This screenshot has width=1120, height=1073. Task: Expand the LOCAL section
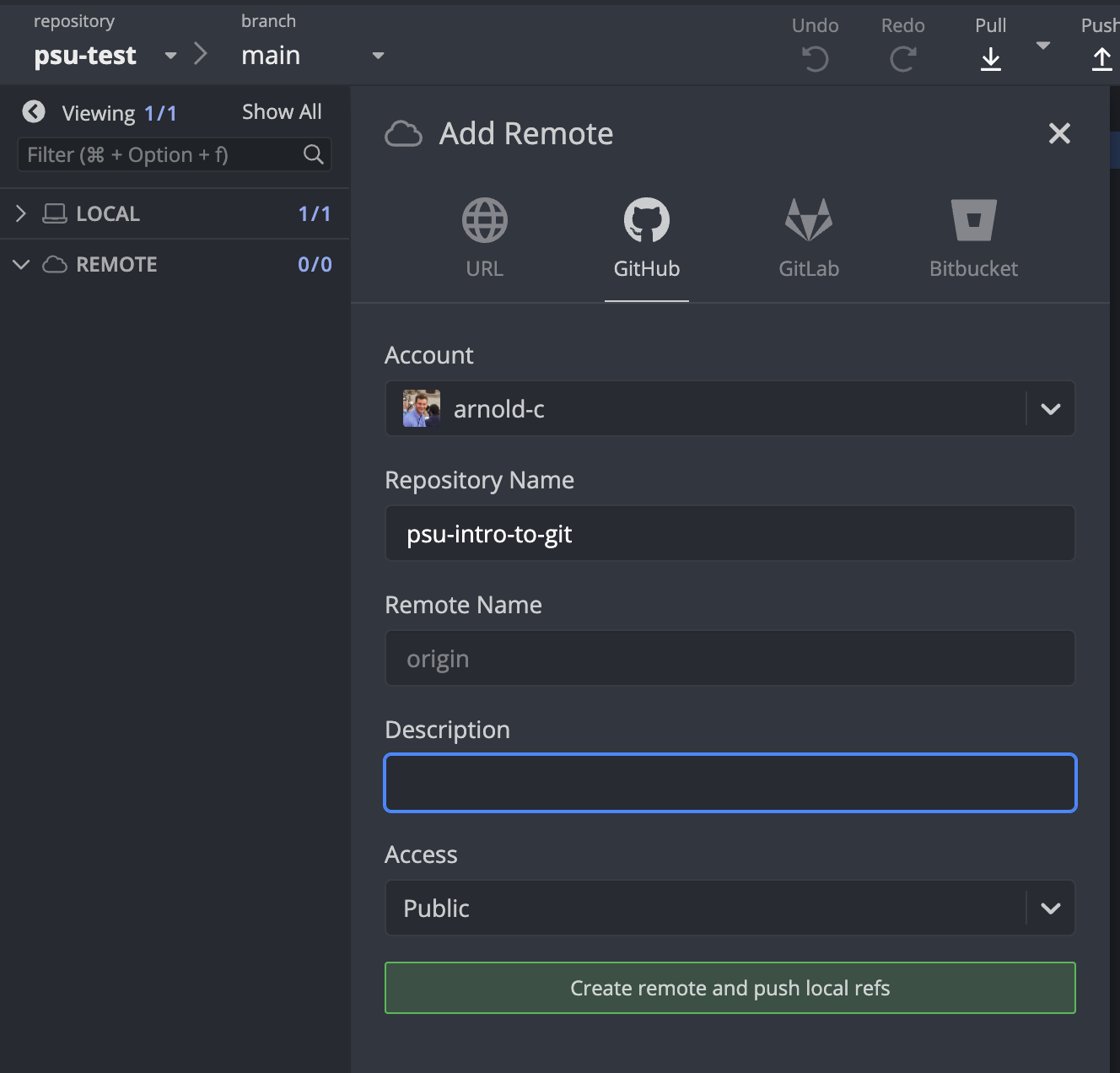click(21, 214)
